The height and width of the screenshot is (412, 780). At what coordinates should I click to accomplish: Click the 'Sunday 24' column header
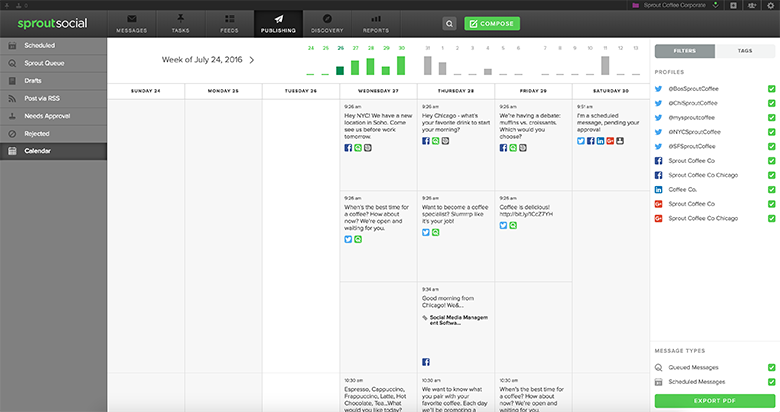146,91
